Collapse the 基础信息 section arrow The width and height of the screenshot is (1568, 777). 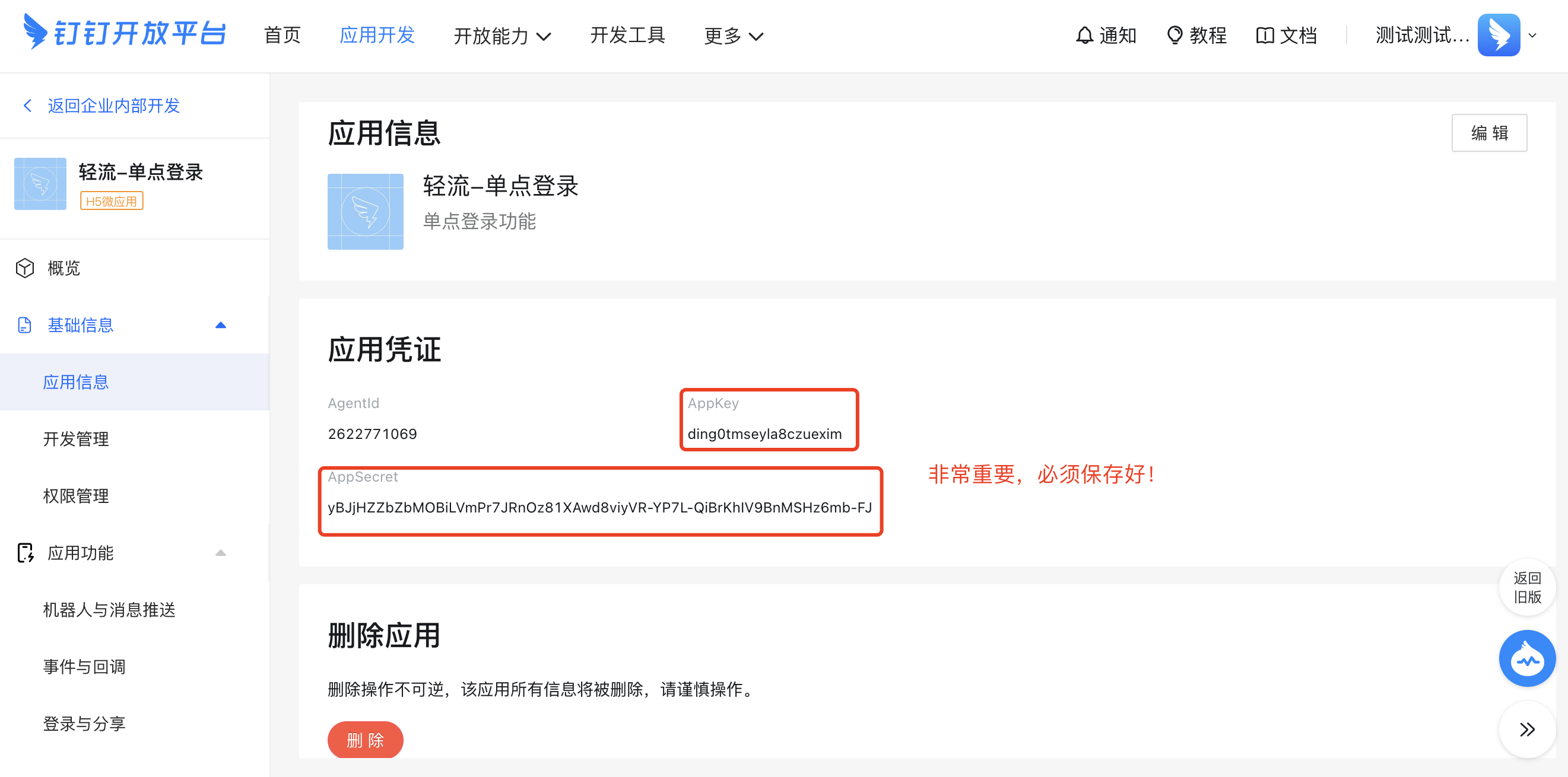220,326
